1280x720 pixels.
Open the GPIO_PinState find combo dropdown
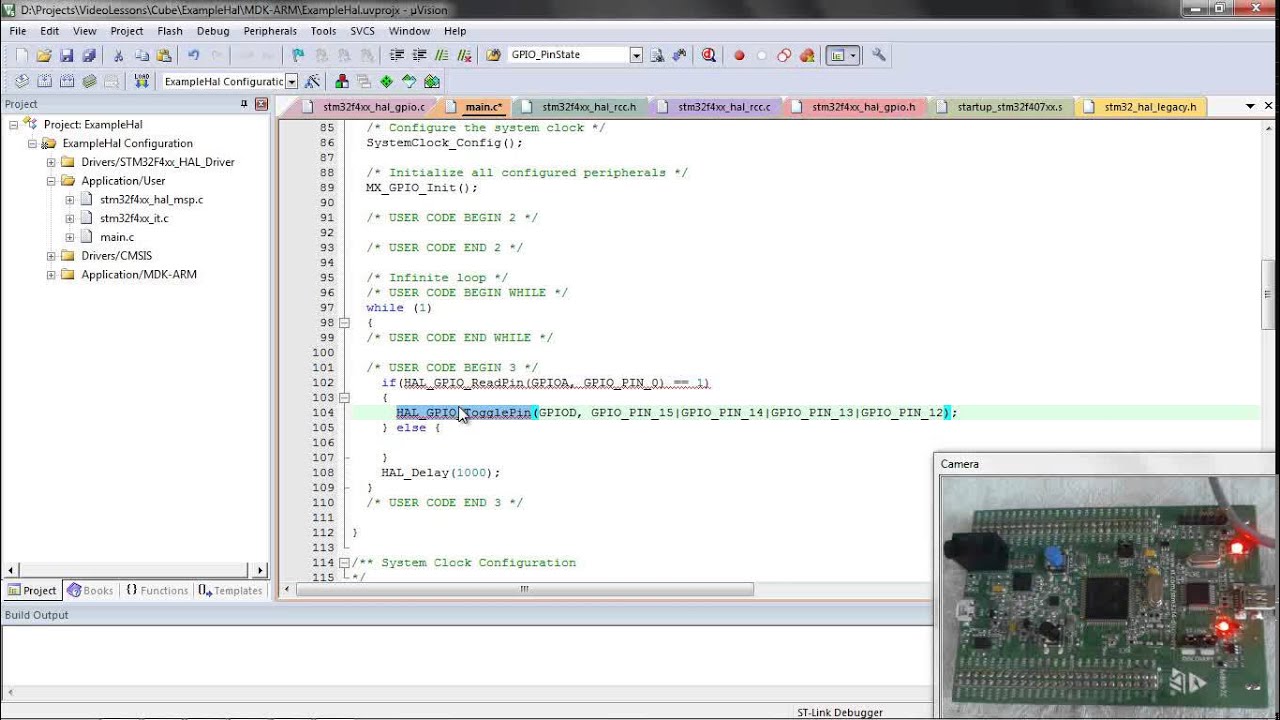click(x=636, y=55)
